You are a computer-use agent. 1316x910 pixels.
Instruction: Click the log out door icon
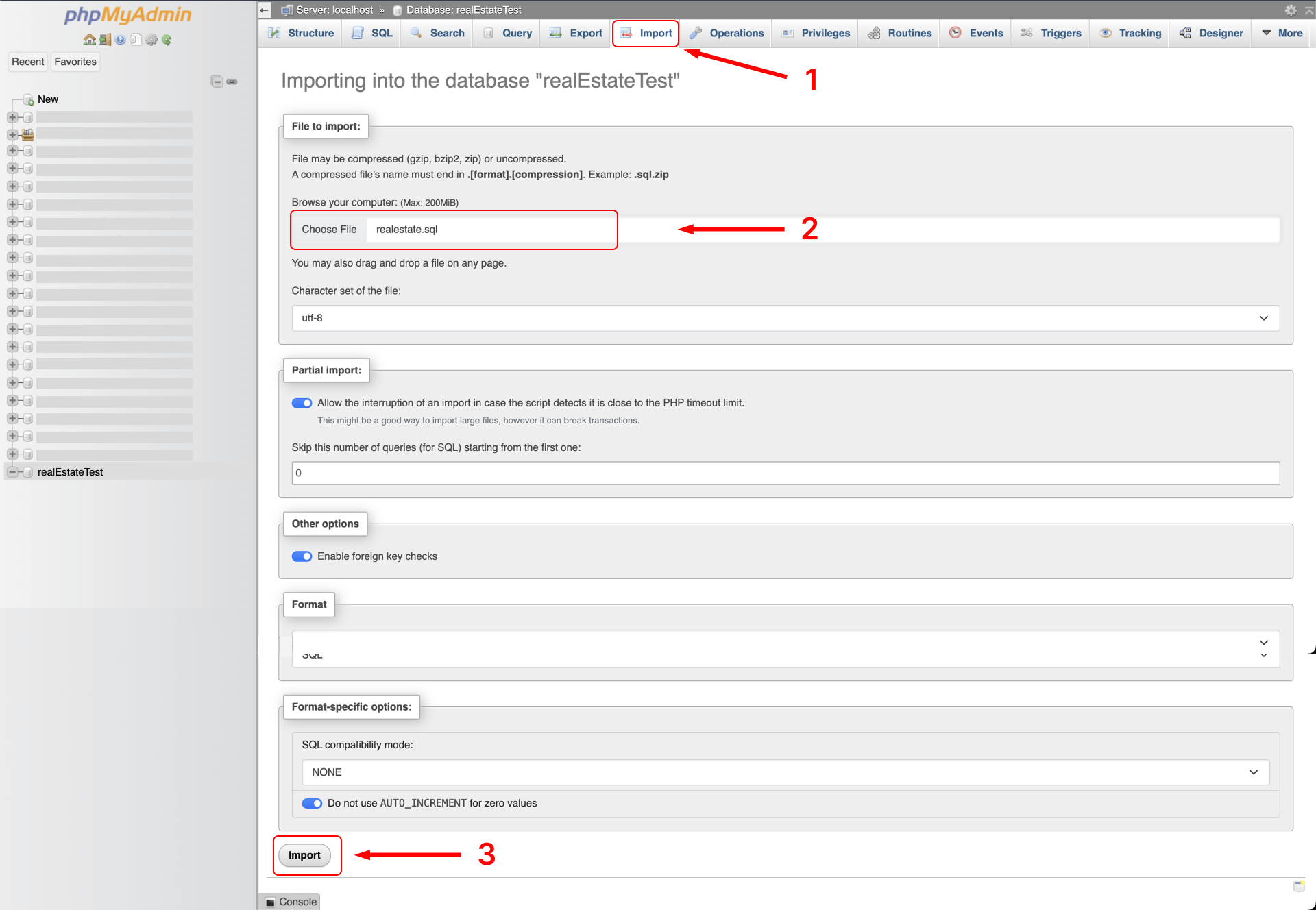(105, 40)
